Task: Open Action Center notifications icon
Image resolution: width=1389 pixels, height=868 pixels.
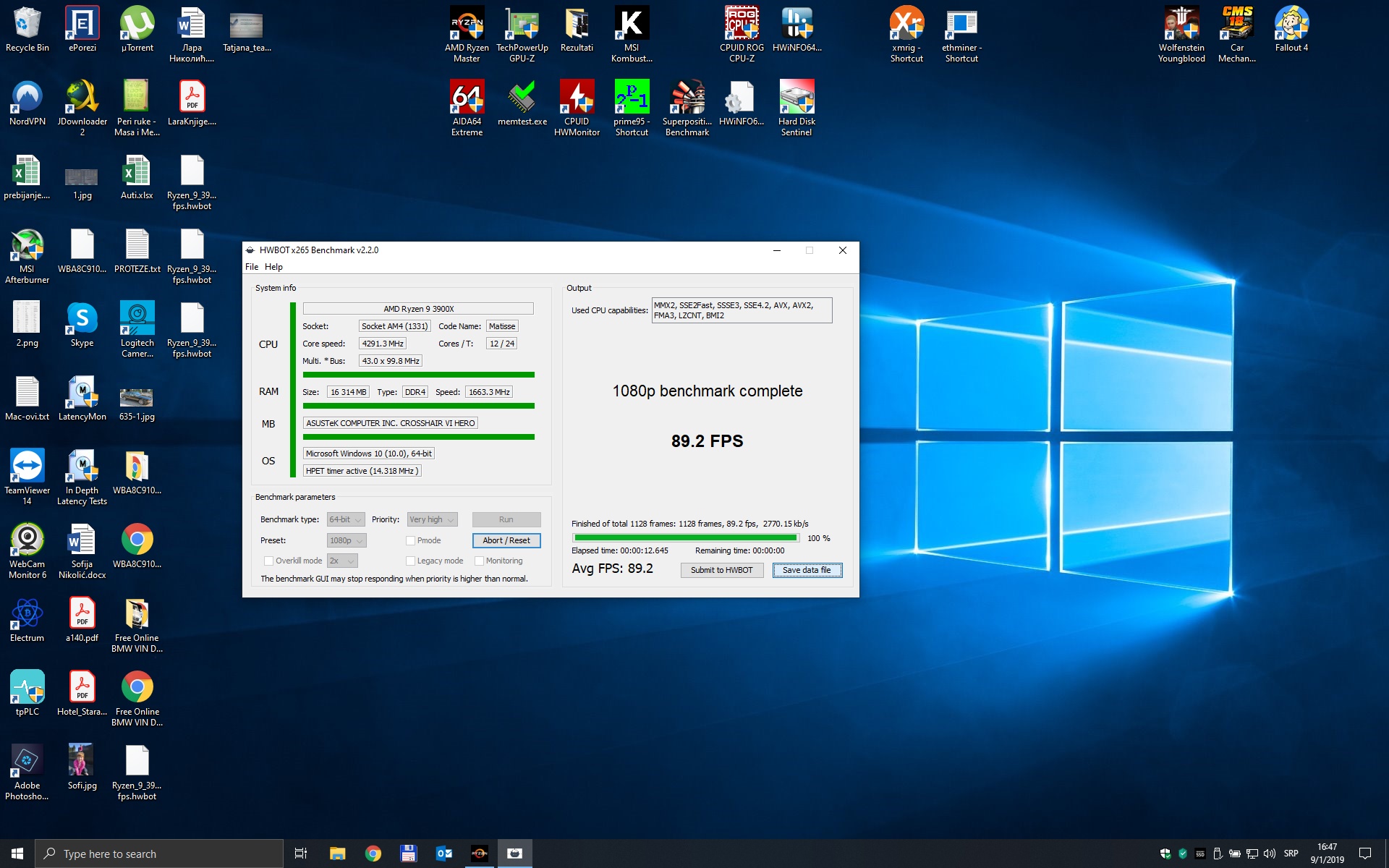Action: [x=1365, y=854]
